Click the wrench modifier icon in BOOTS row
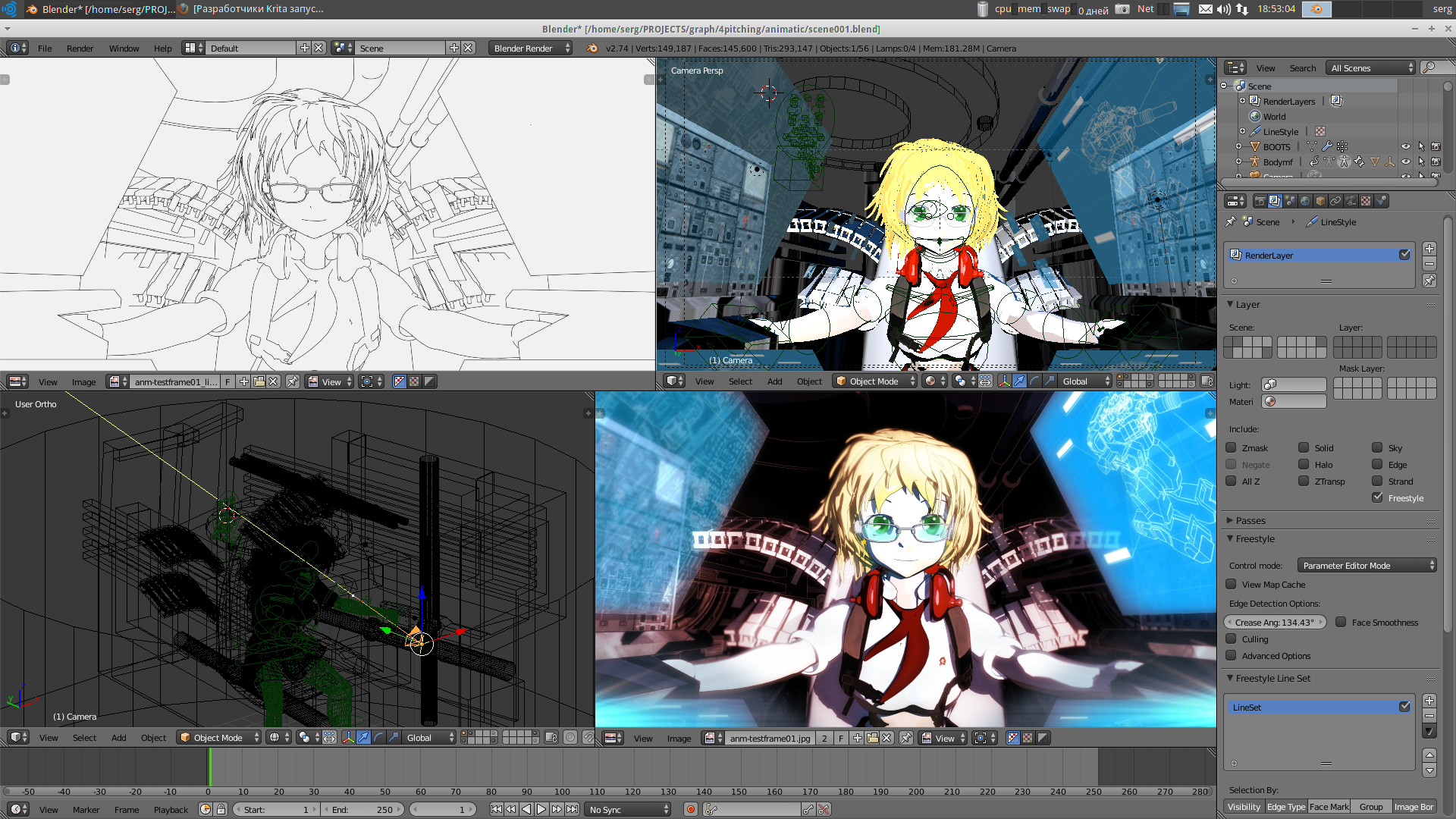 click(1327, 146)
